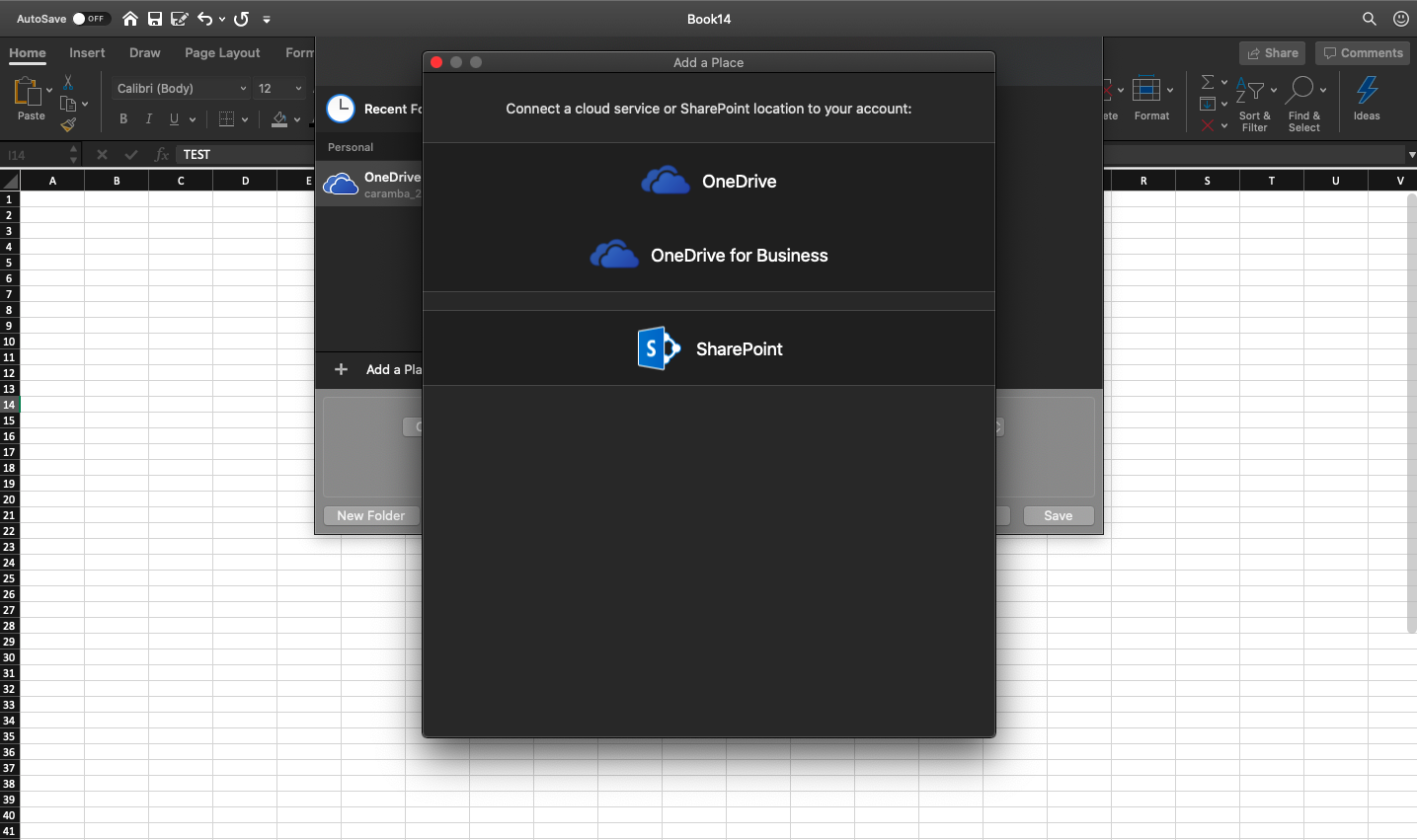Expand the Copy options arrow

[85, 104]
